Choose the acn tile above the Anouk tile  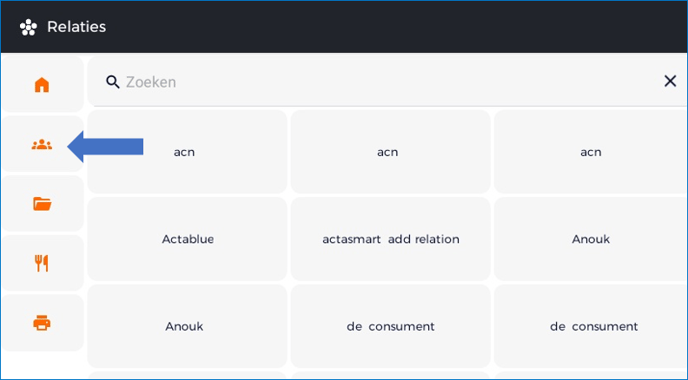(591, 152)
